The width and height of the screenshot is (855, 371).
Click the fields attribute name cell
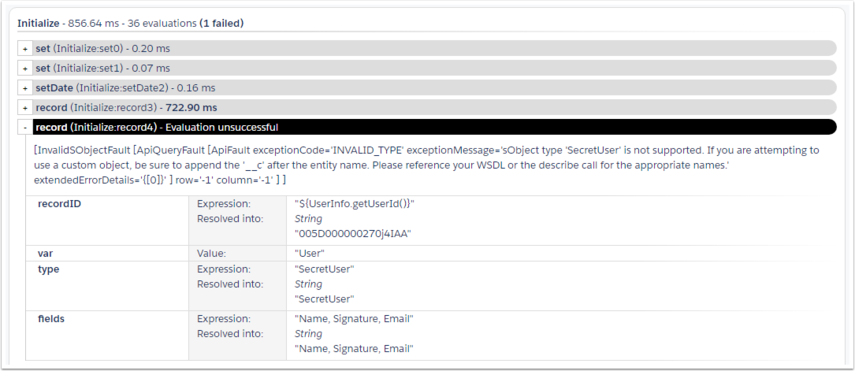(x=107, y=336)
